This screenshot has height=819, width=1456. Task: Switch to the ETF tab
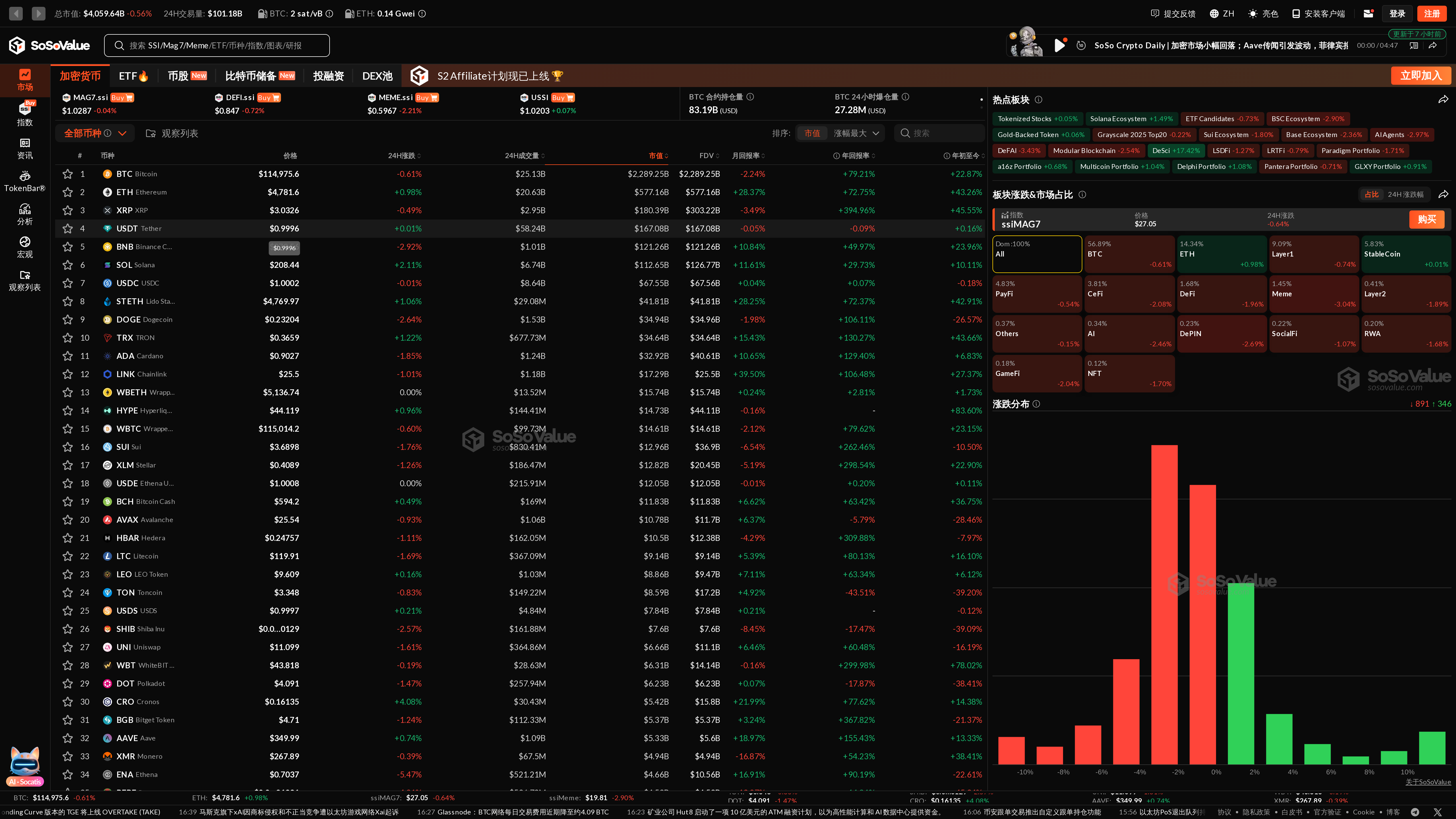coord(134,76)
